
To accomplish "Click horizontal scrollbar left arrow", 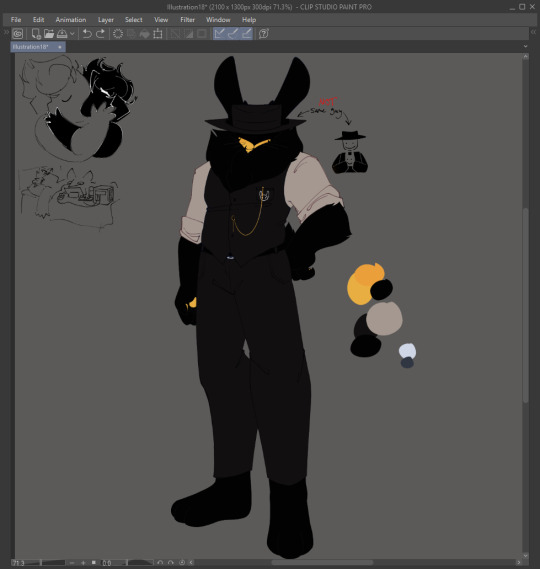I will coord(191,562).
